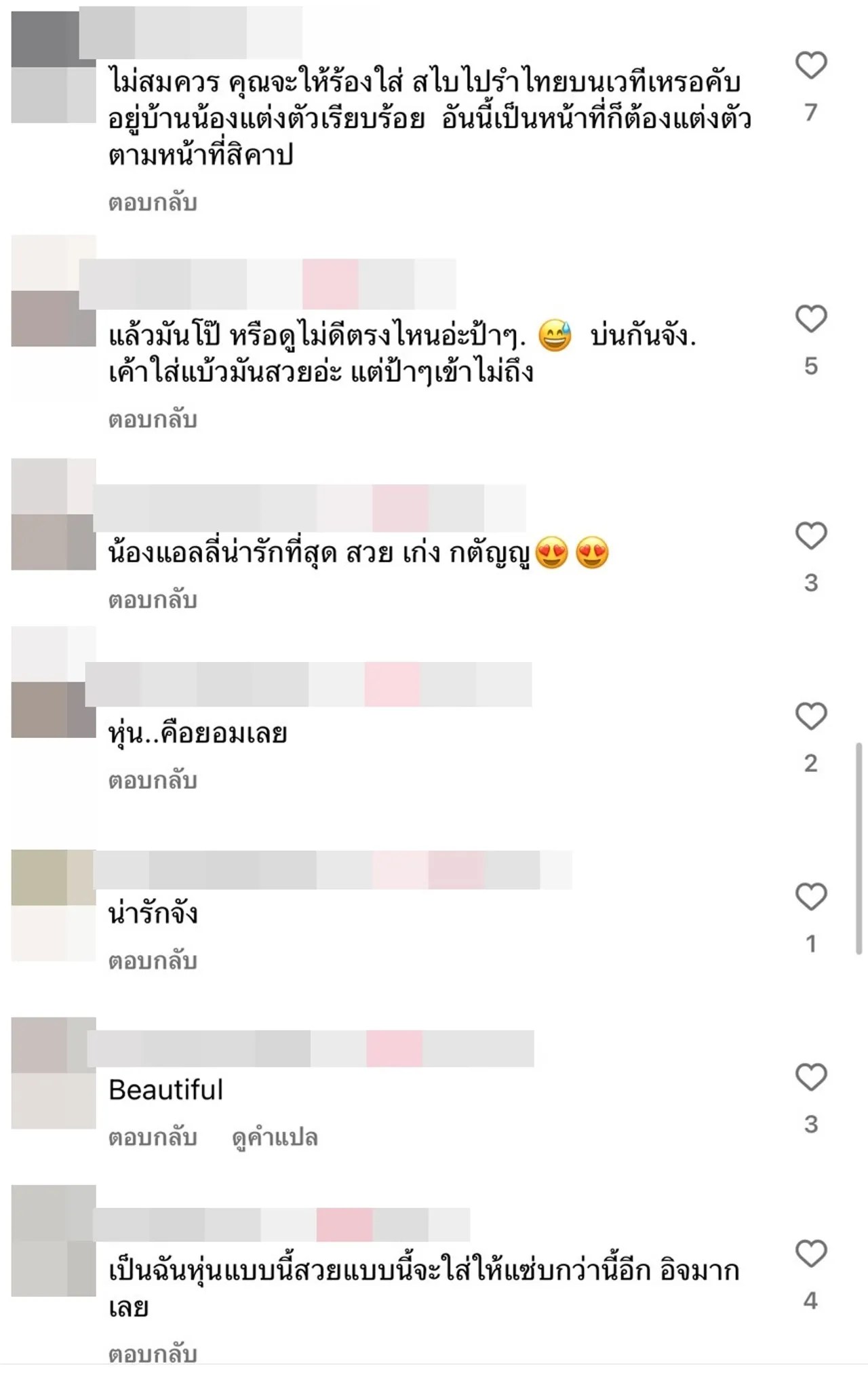Reply to the น้องแอลลี่ comment
This screenshot has width=868, height=1379.
point(153,600)
